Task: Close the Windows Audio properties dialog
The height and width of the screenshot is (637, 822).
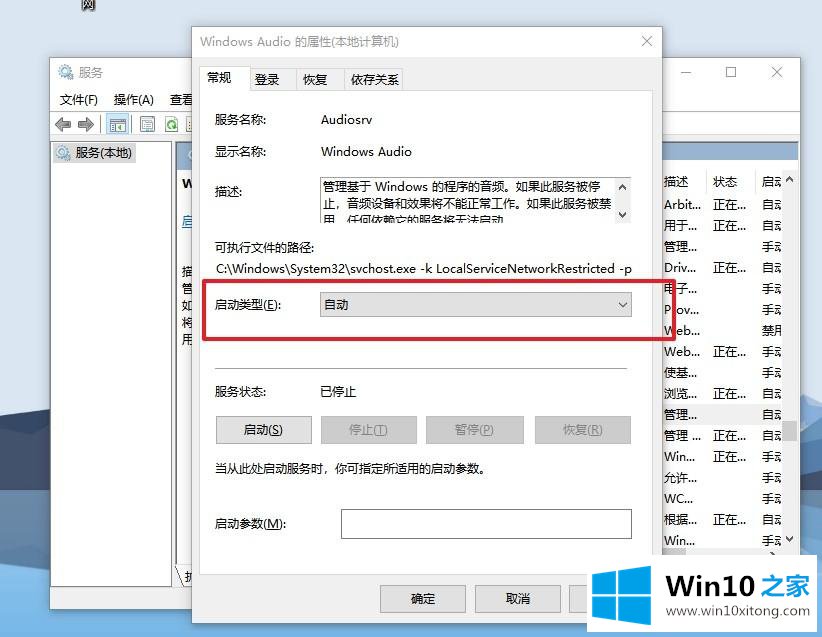Action: 647,41
